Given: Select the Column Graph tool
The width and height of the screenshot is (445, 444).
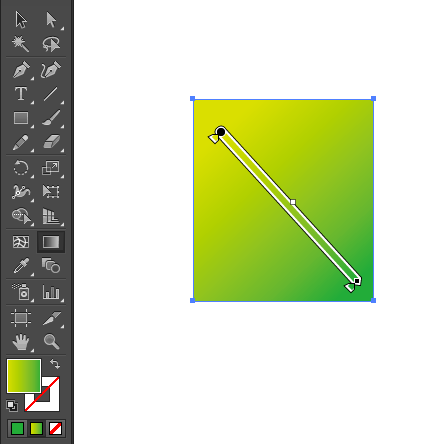Looking at the screenshot, I should coord(51,292).
